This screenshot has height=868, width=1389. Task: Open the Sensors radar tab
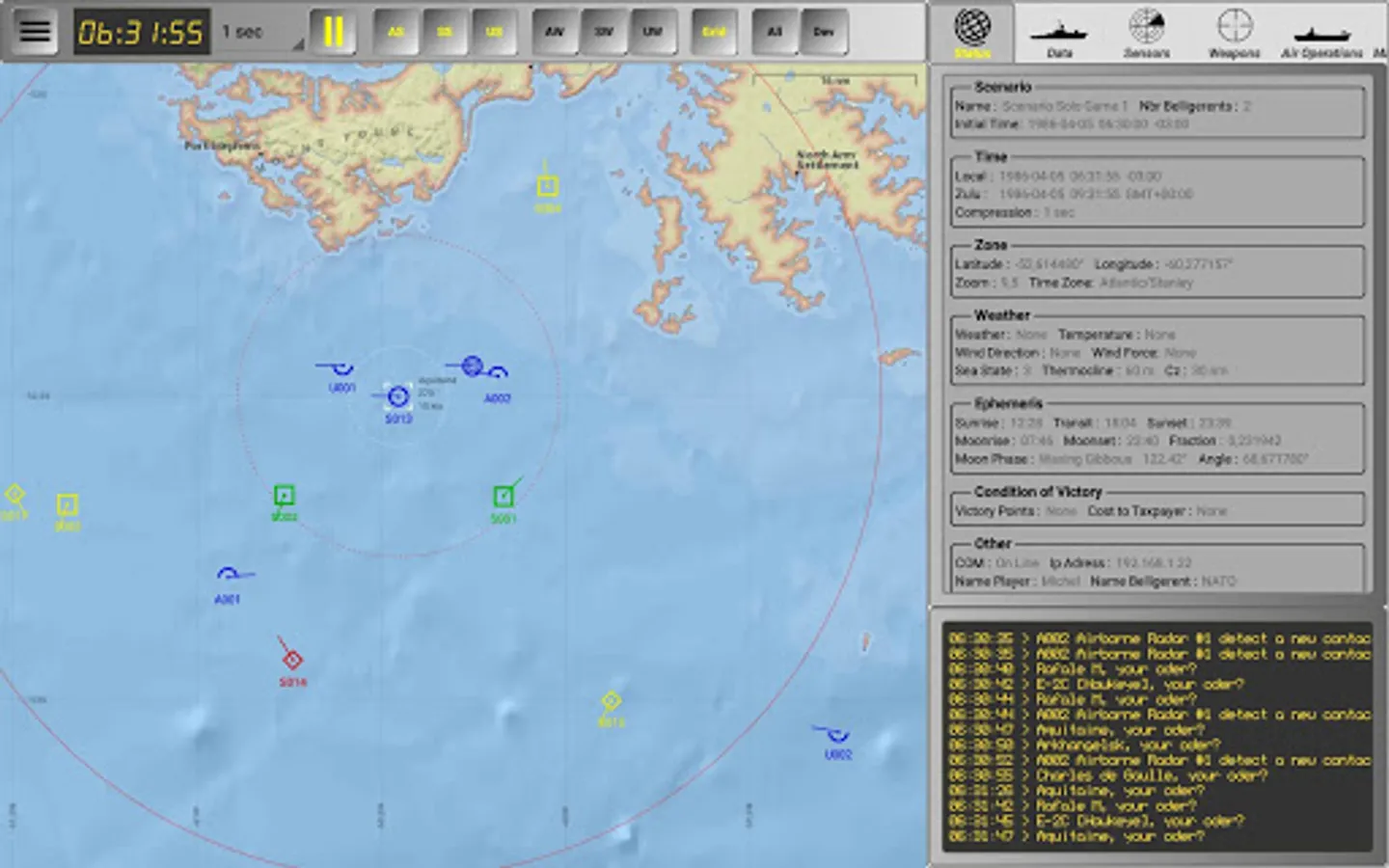pyautogui.click(x=1147, y=32)
